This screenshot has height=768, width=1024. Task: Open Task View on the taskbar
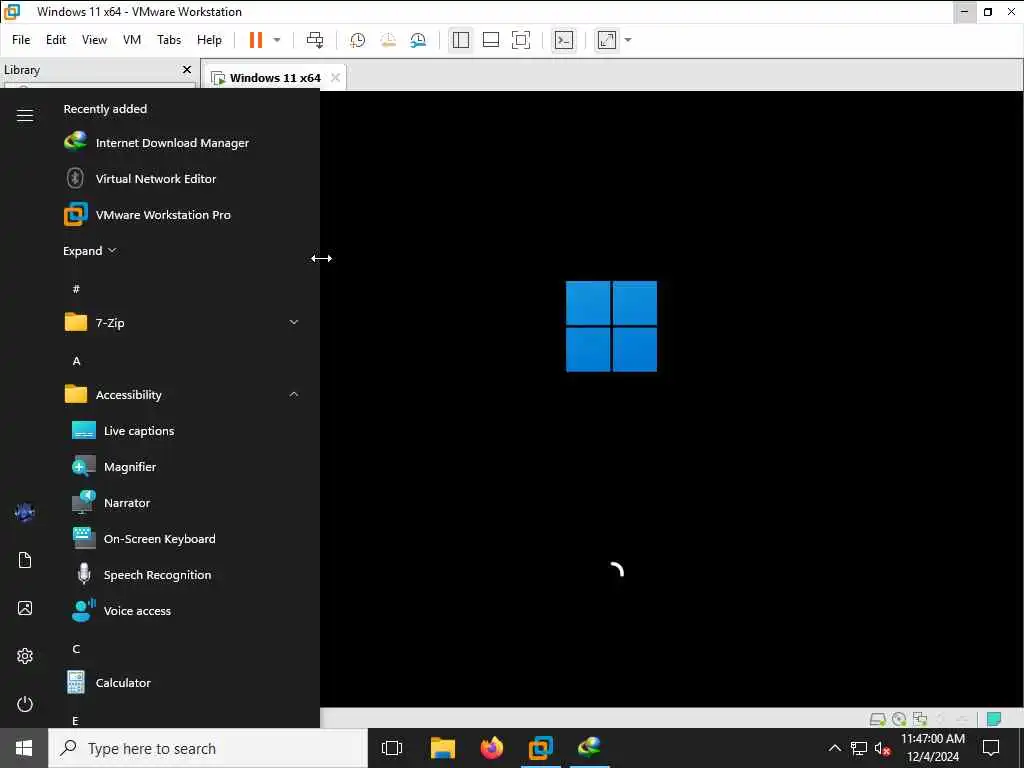pos(392,748)
